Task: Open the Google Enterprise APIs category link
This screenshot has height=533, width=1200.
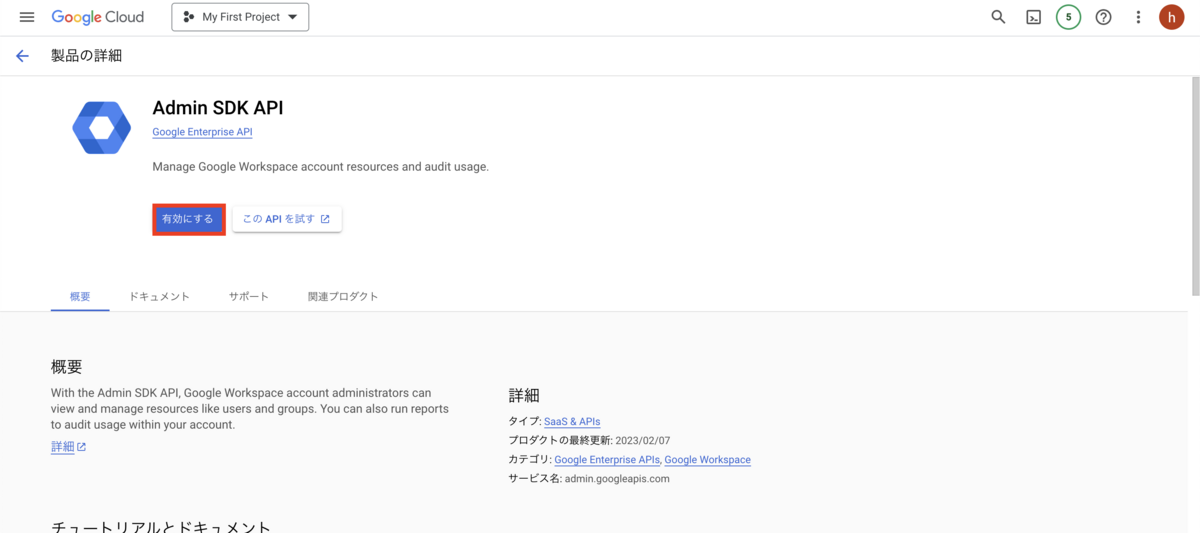Action: click(x=607, y=460)
